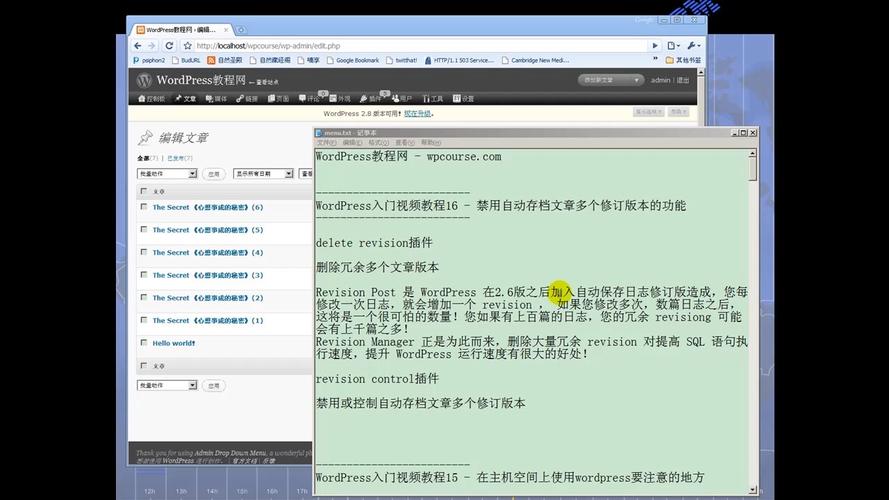Open the 工具 tools menu
The image size is (889, 500).
(433, 99)
